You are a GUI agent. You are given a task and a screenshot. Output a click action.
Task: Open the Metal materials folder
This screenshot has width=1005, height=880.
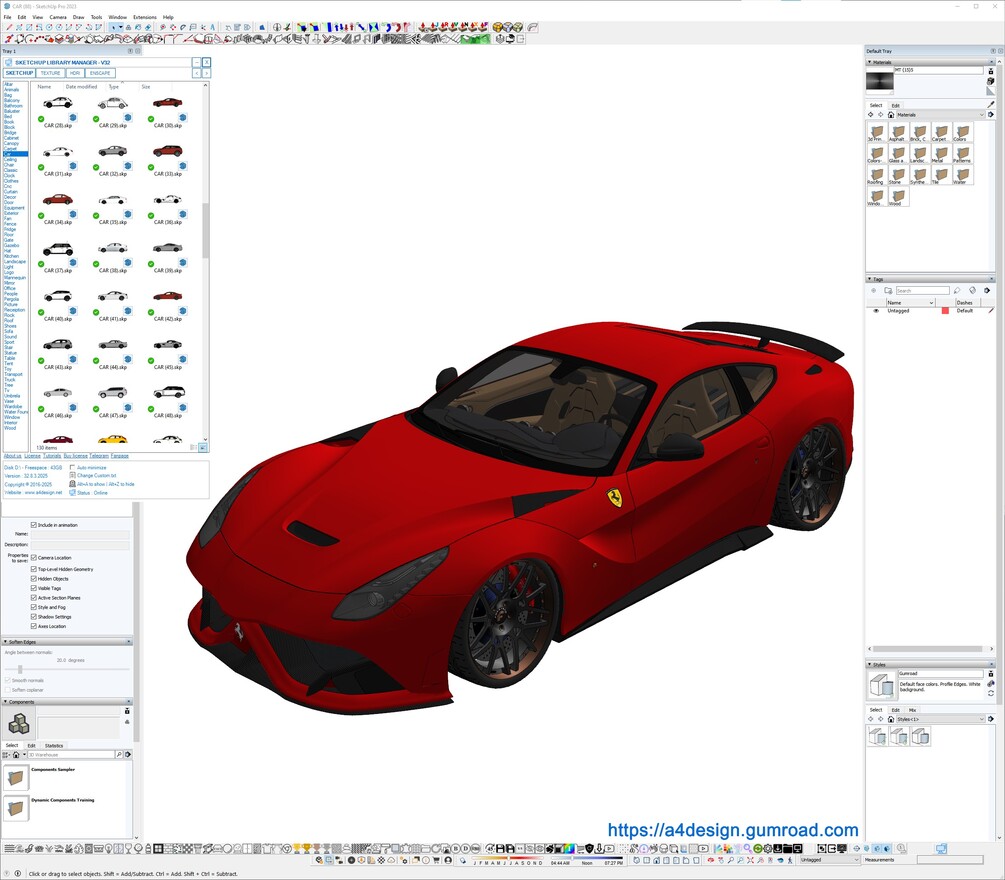coord(940,153)
